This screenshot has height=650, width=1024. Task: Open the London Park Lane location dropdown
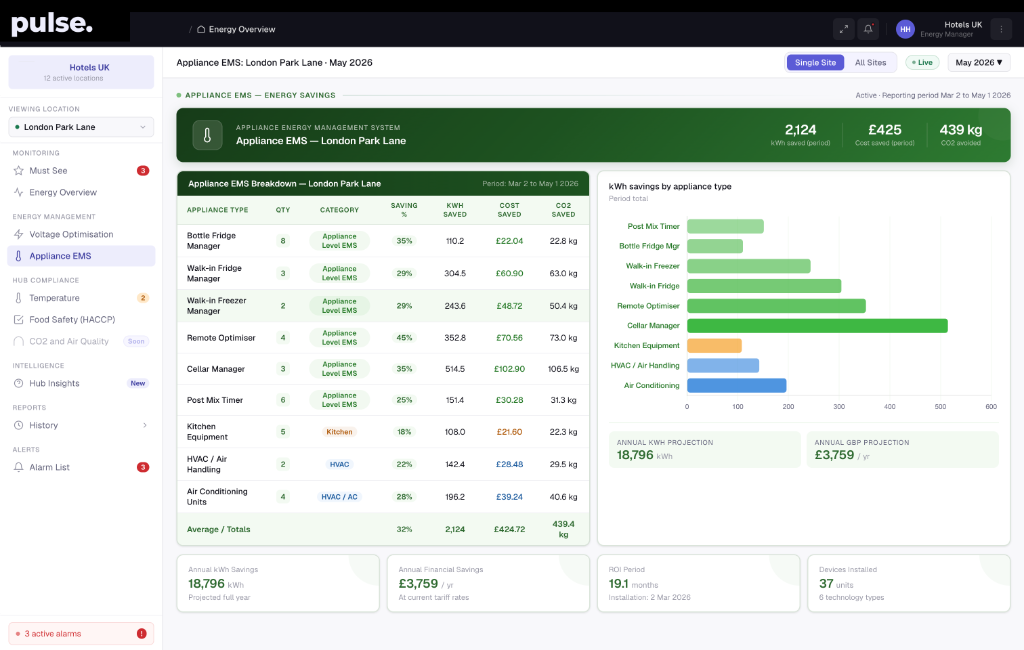[81, 127]
